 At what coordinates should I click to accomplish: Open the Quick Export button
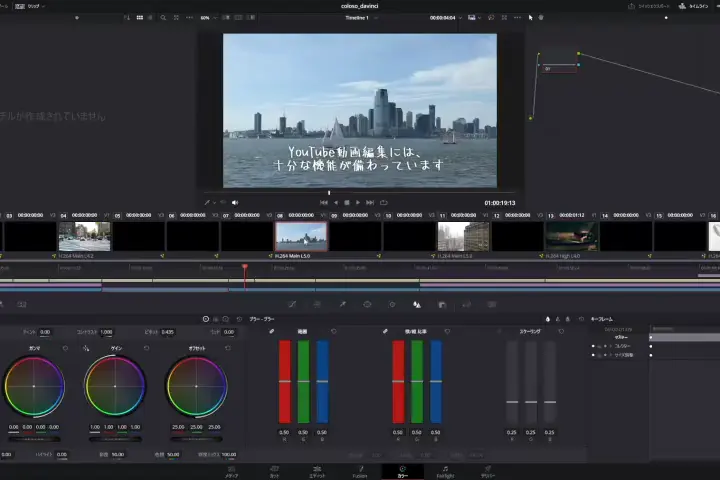click(649, 6)
